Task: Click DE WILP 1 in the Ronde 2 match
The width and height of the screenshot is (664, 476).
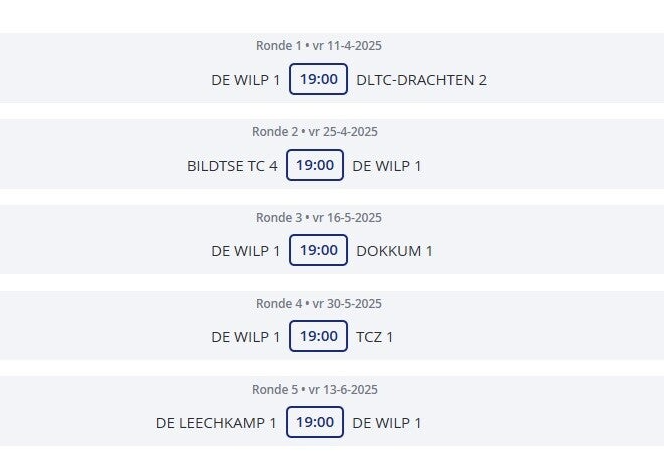Action: click(x=387, y=166)
